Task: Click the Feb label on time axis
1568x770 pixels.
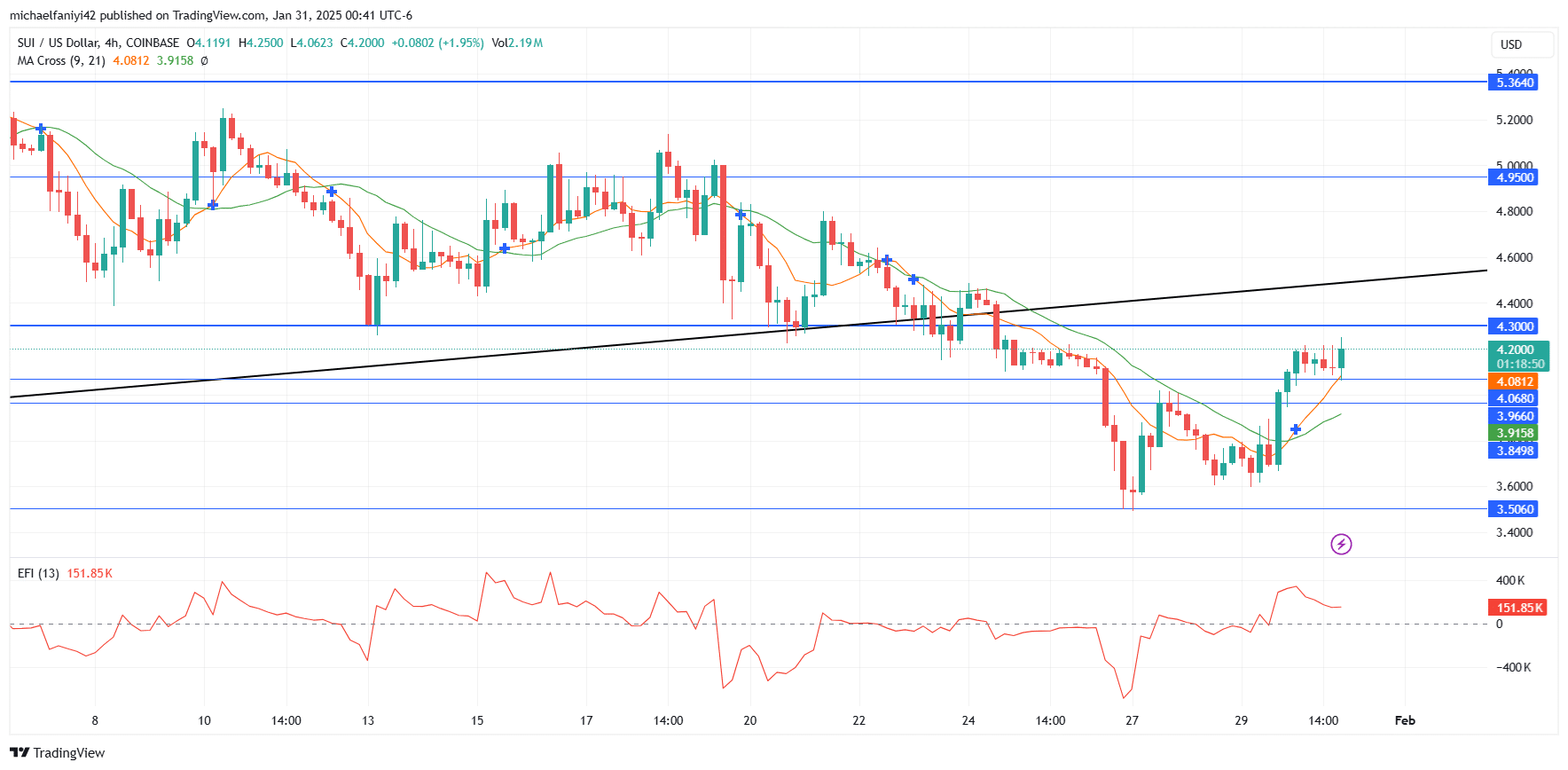Action: pos(1405,720)
